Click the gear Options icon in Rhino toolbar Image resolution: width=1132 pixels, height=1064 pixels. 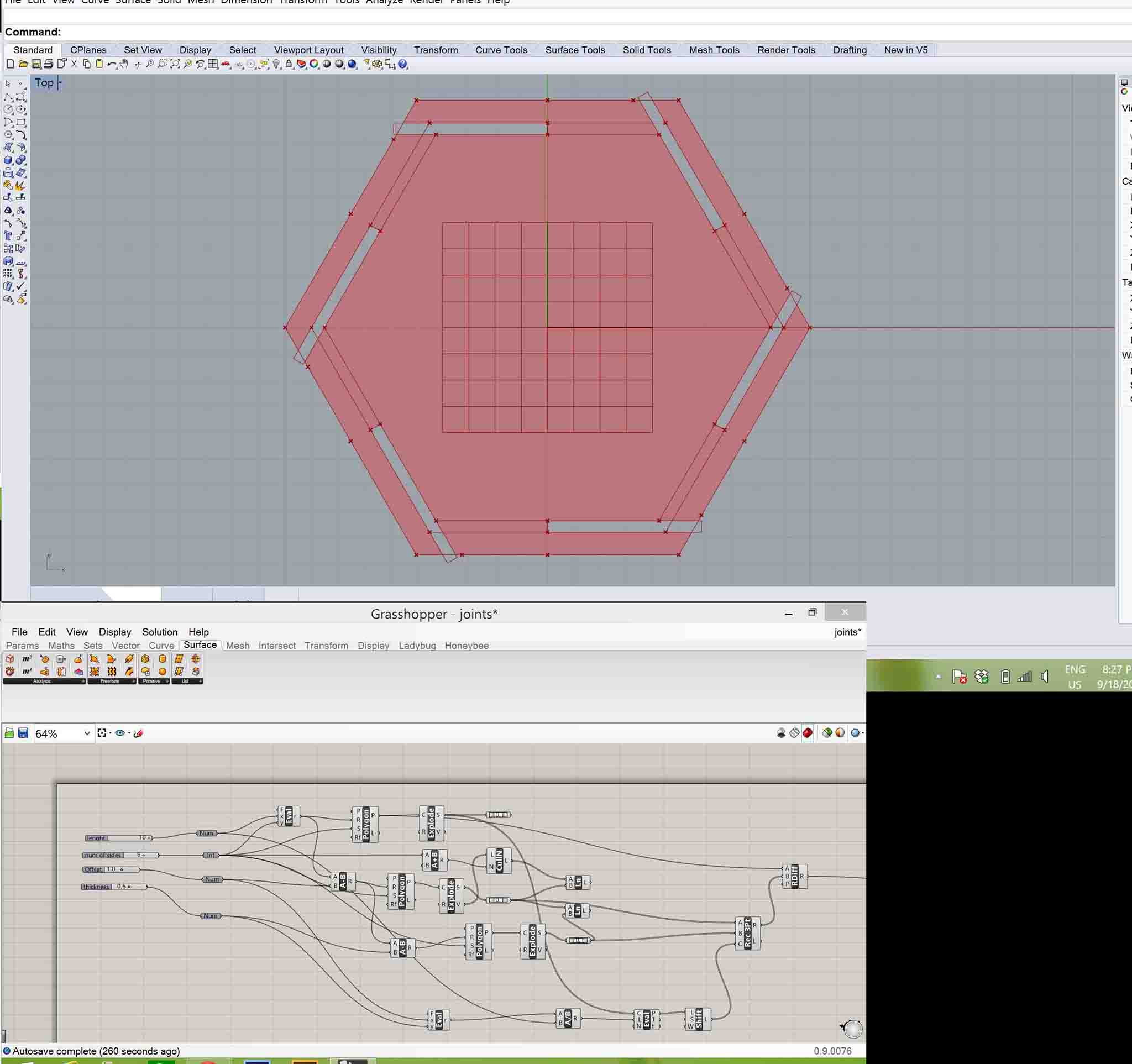376,64
